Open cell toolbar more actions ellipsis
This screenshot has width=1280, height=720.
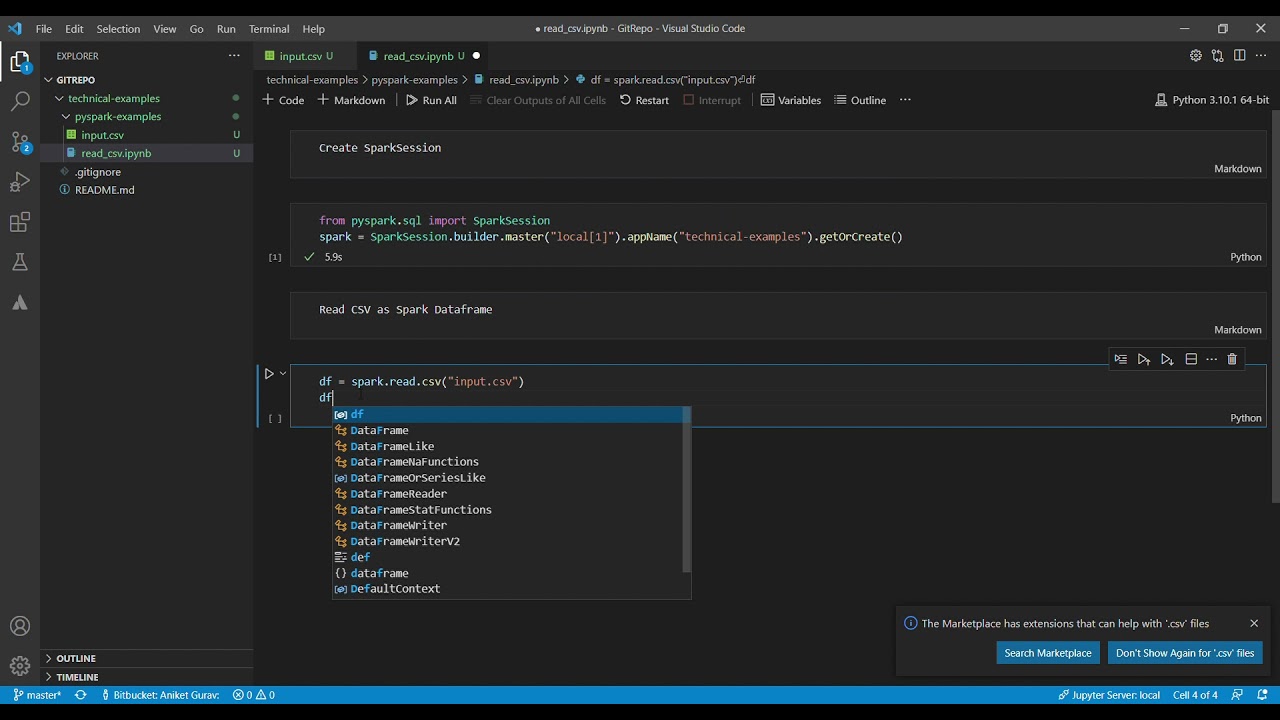coord(1212,359)
